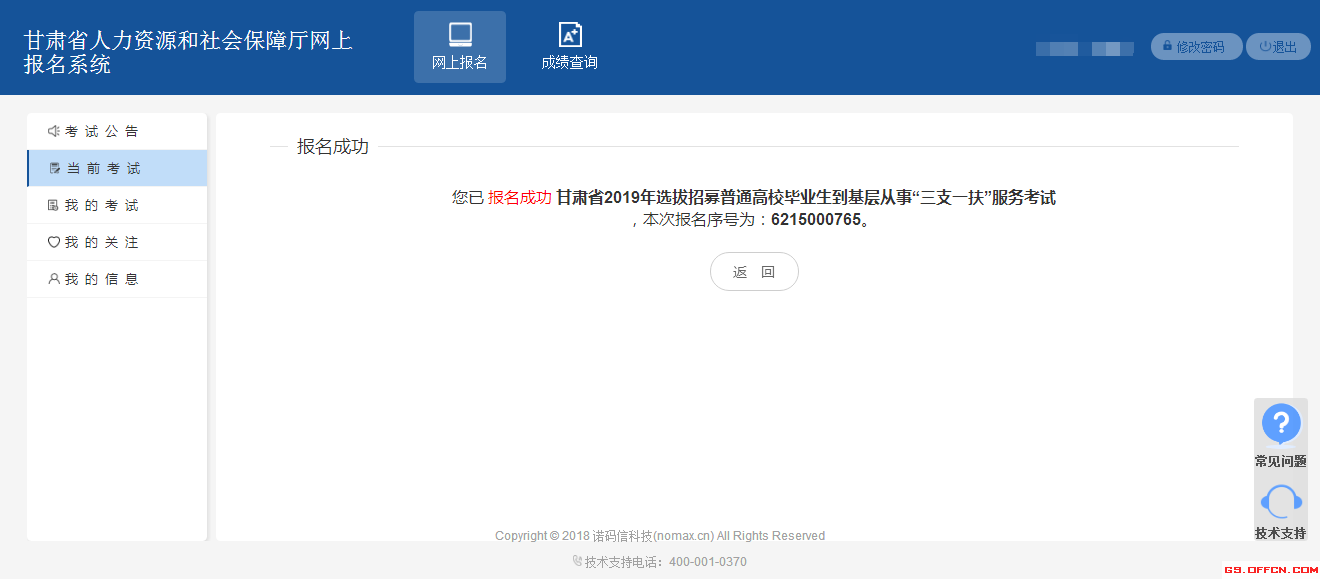Open 常见问题 via the question mark icon
The height and width of the screenshot is (579, 1320).
[1281, 424]
